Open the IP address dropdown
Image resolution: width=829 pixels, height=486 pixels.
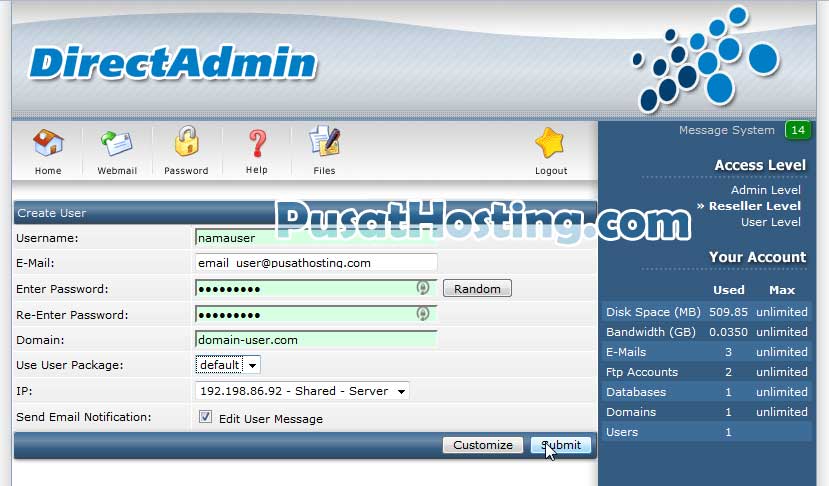coord(302,391)
